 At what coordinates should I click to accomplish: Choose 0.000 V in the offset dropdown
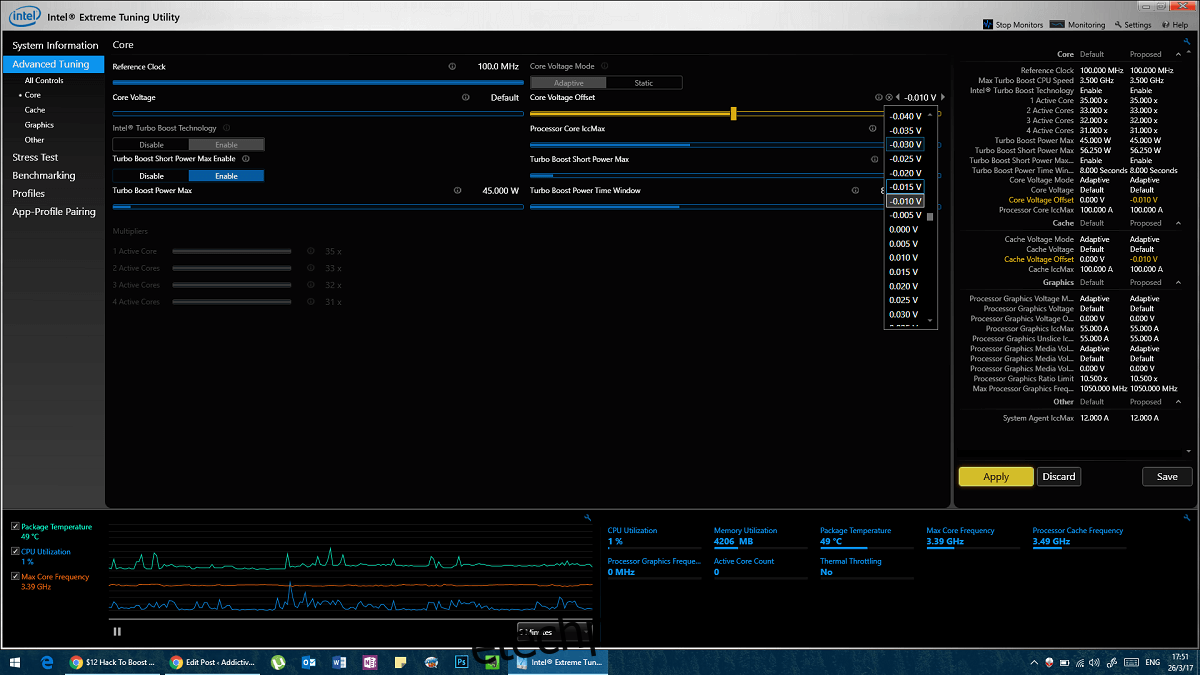[x=905, y=229]
